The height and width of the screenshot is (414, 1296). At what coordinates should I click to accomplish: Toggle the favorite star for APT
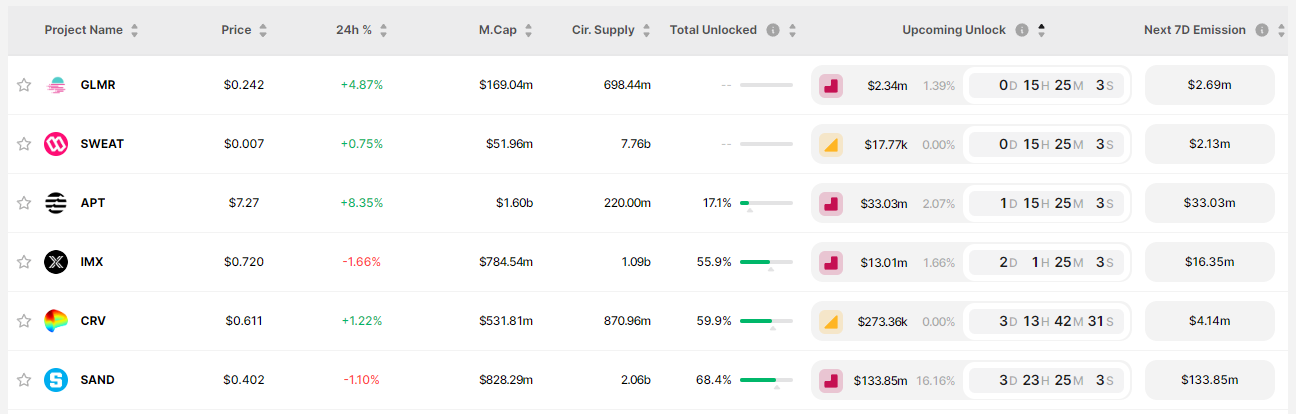[24, 203]
